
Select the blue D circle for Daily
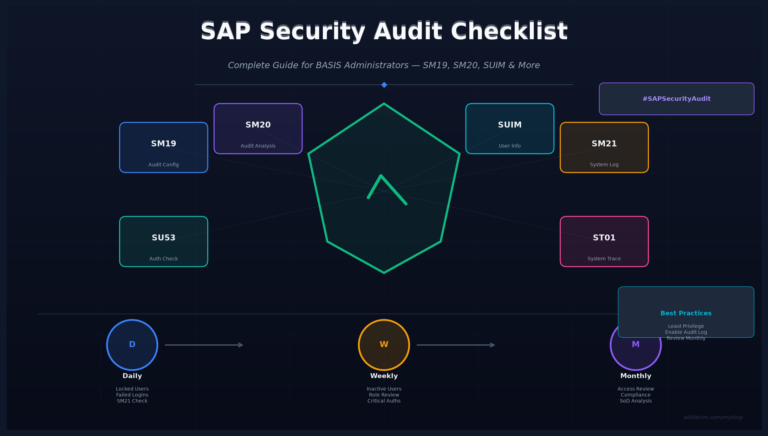click(x=132, y=344)
